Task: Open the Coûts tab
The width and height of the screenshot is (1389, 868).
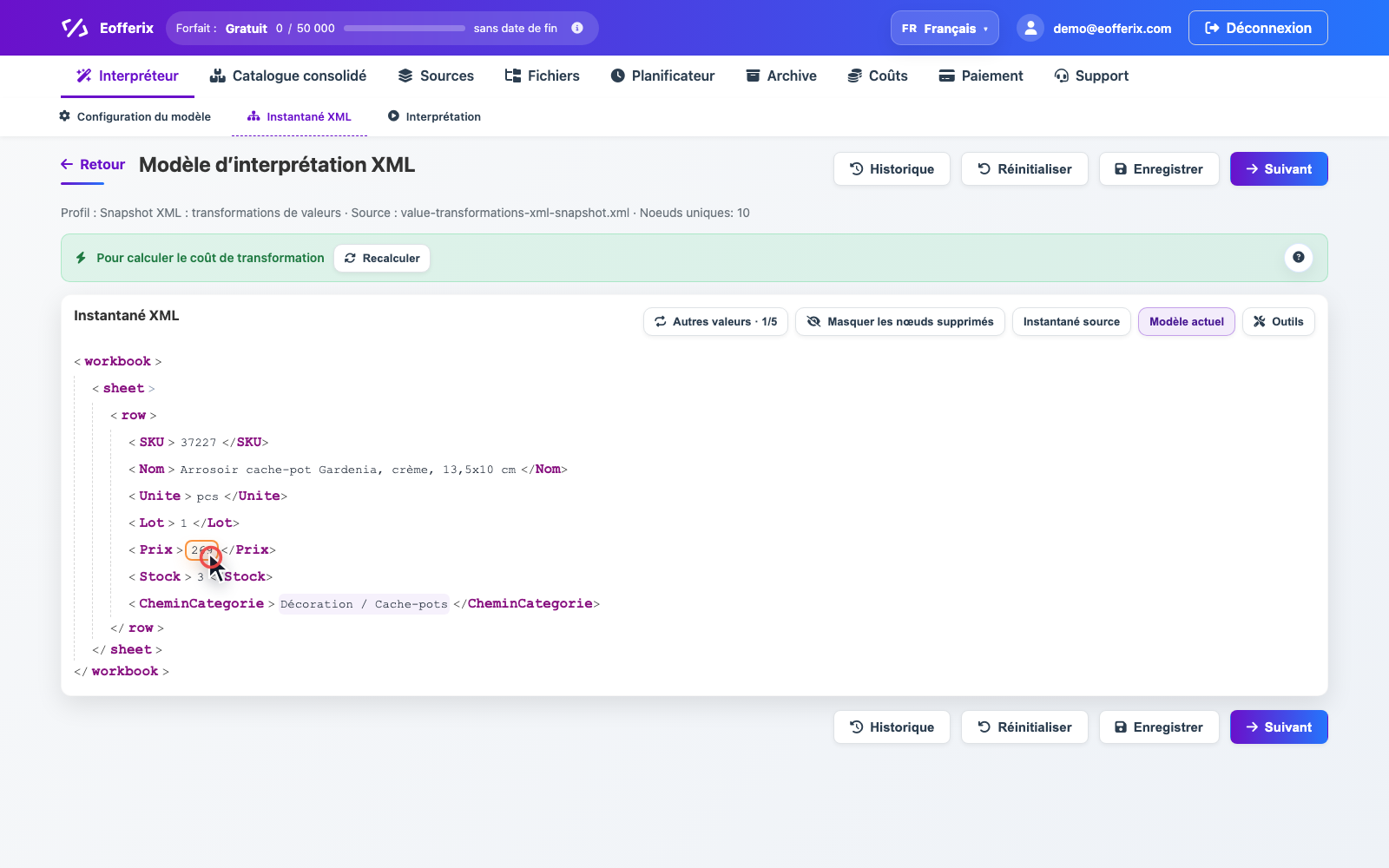Action: pos(878,76)
